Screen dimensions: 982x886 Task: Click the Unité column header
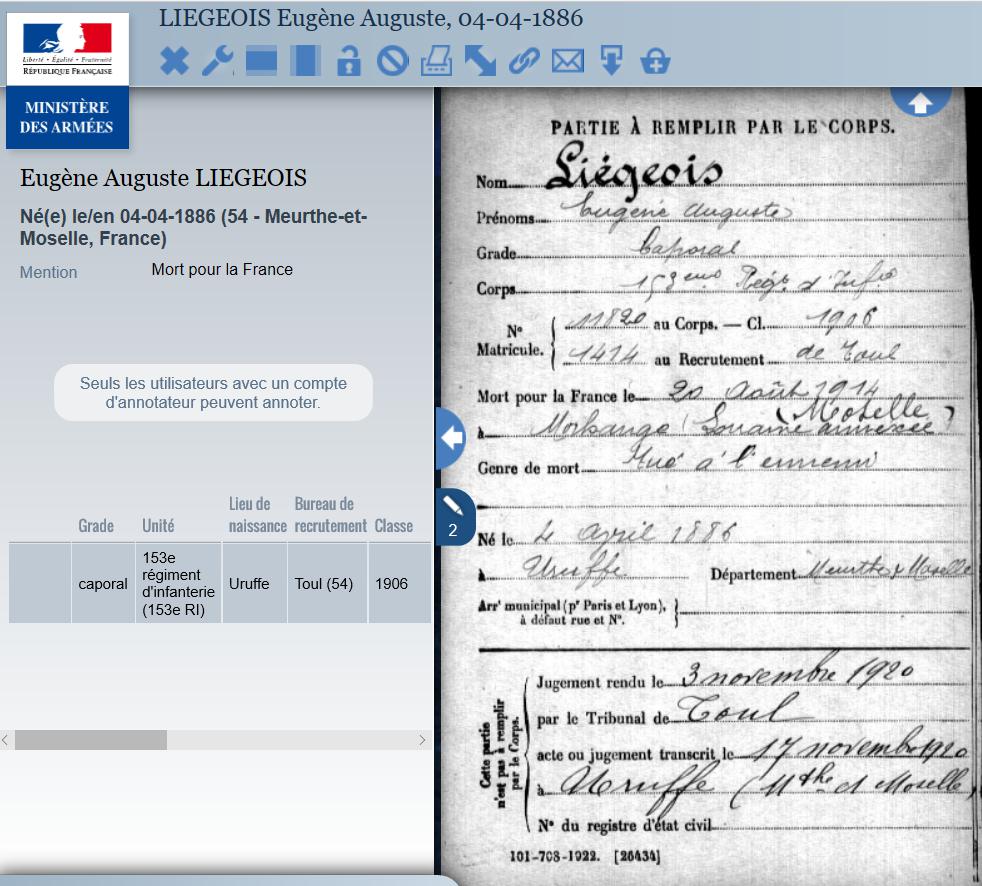click(158, 525)
